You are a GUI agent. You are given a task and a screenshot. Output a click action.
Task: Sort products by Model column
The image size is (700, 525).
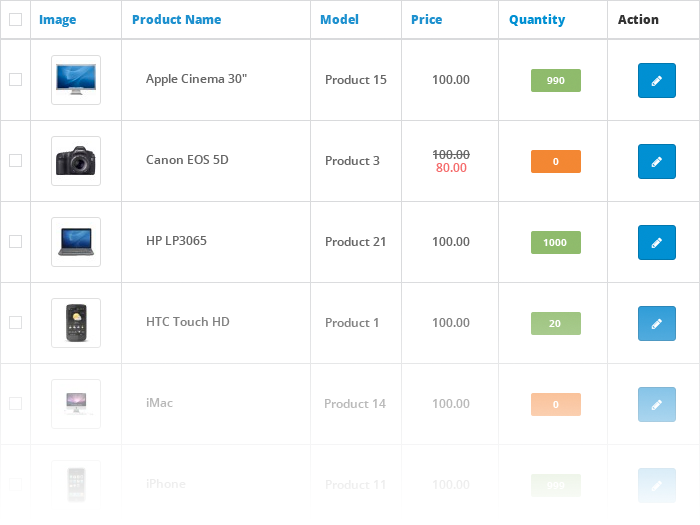[339, 20]
